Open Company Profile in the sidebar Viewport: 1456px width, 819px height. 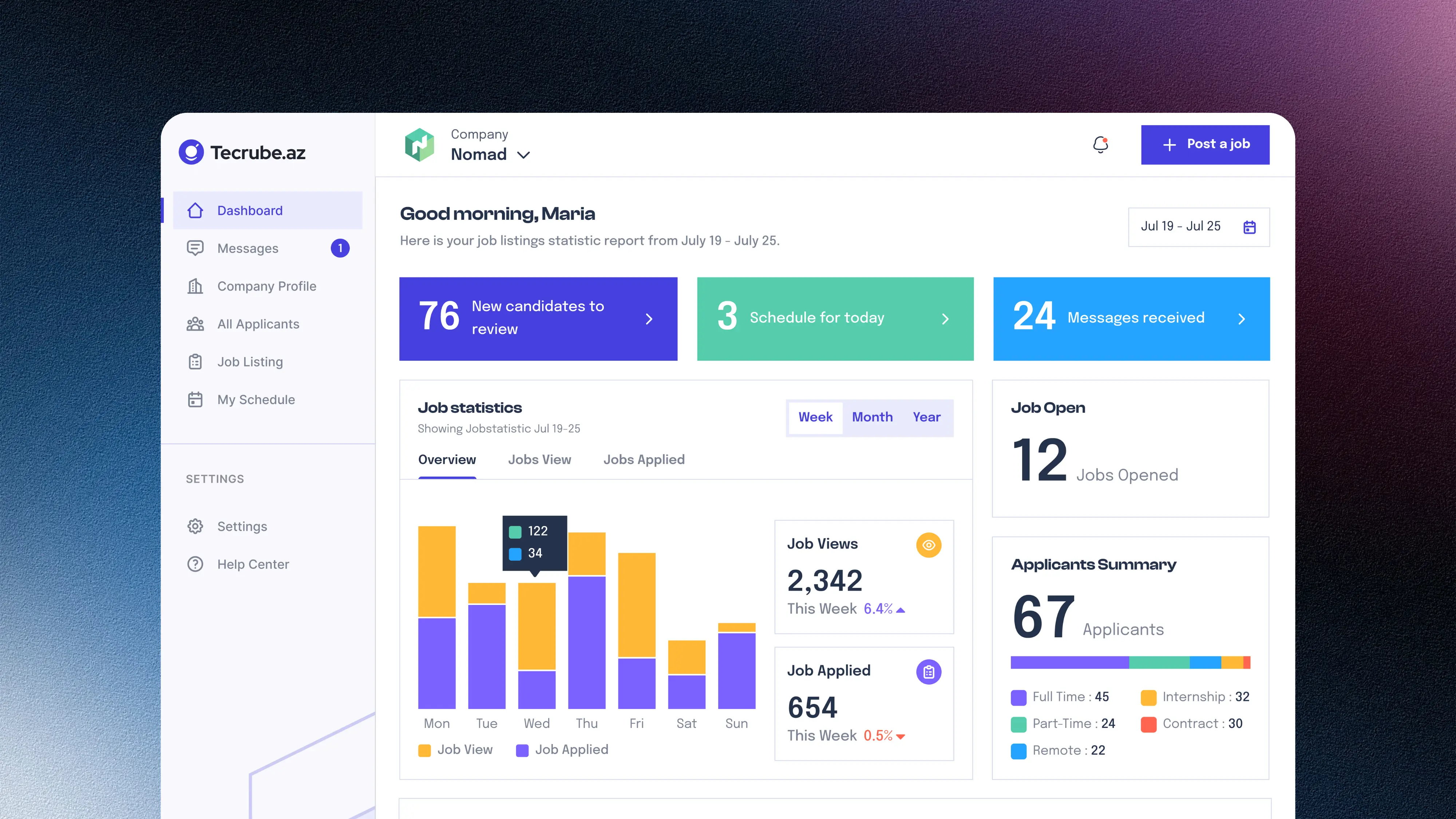(x=266, y=286)
